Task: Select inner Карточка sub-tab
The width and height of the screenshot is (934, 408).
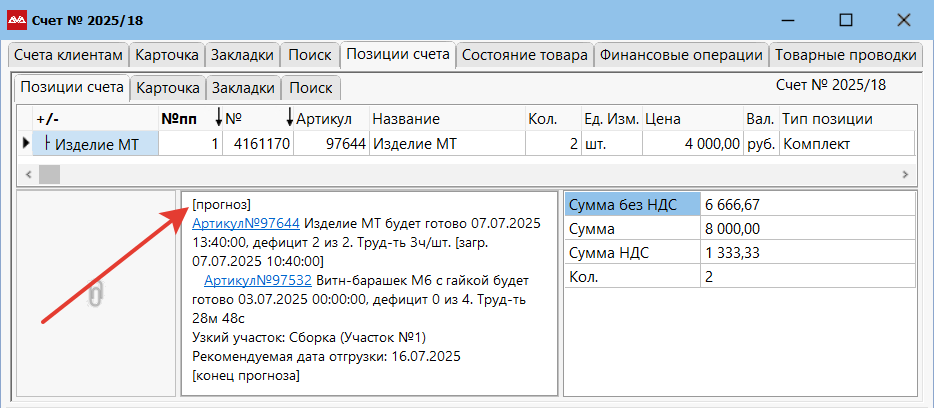Action: click(168, 88)
